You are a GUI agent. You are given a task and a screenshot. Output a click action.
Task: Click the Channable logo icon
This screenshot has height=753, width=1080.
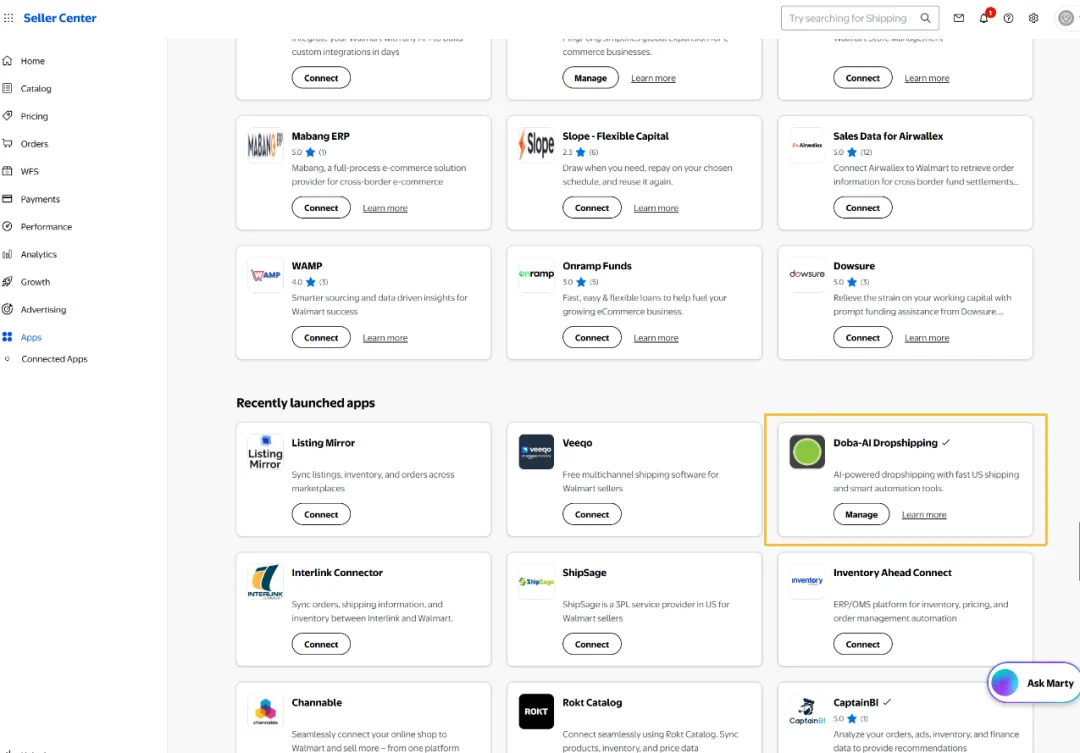click(x=265, y=711)
